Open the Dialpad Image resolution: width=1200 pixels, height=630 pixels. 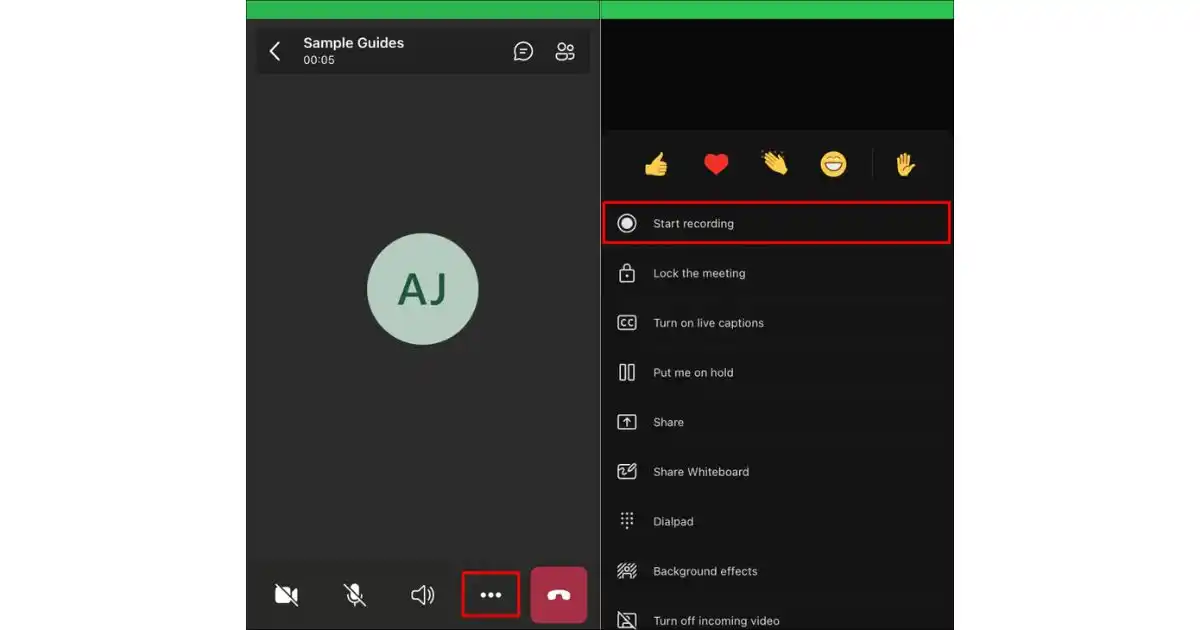(776, 521)
